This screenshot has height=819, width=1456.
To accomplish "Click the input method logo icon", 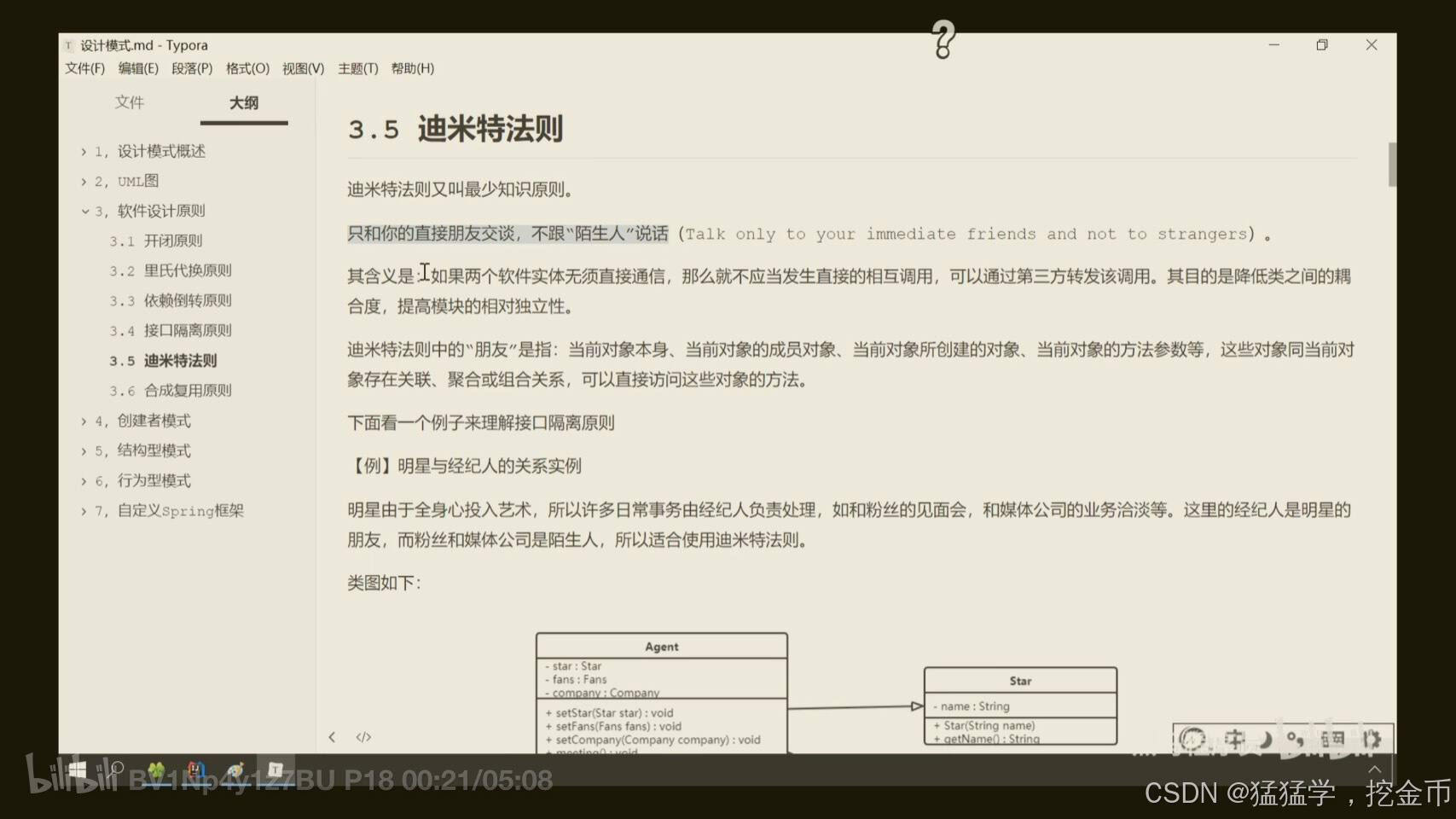I will 1192,740.
